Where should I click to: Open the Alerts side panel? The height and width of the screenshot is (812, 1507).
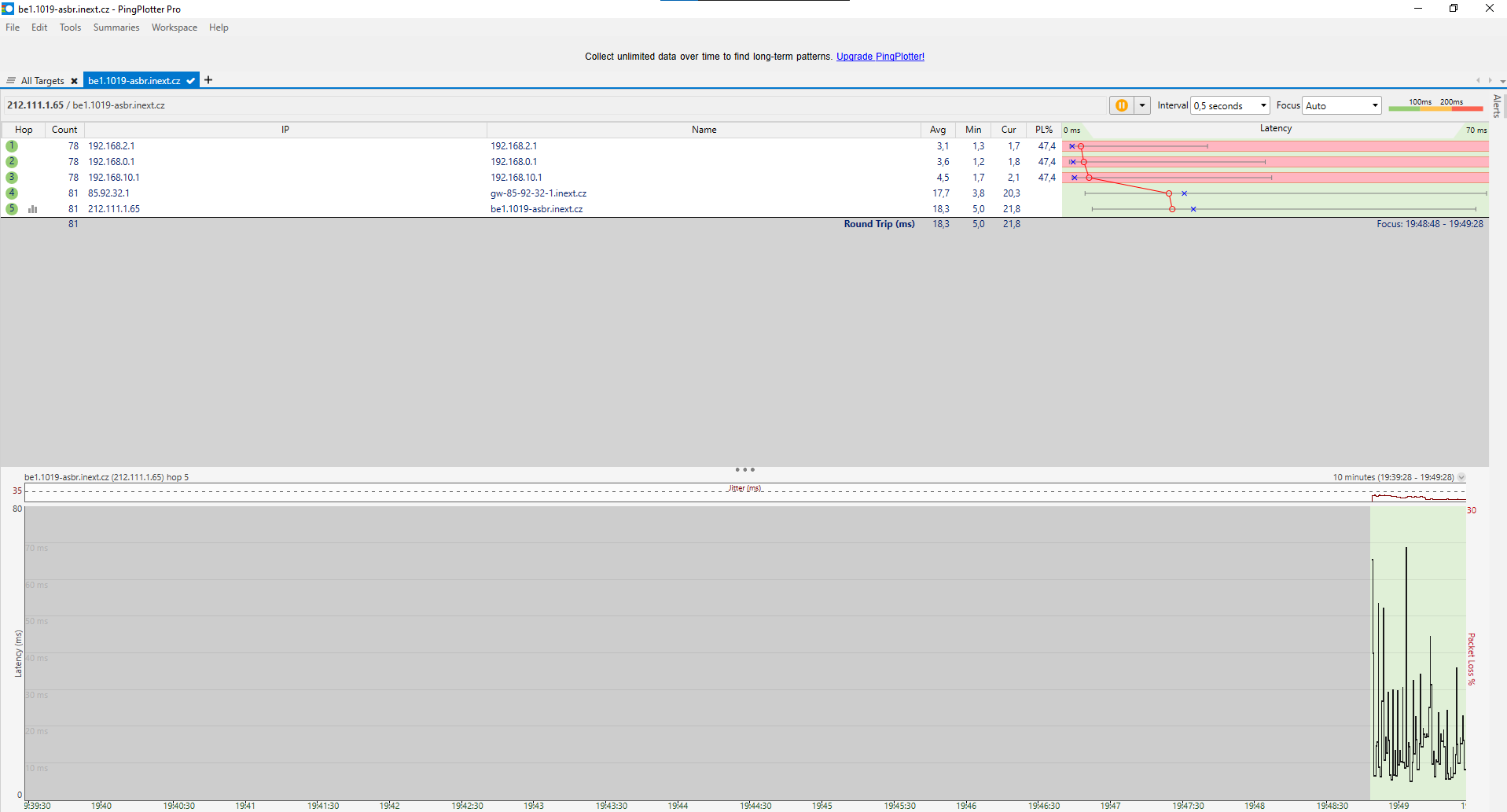pos(1497,105)
